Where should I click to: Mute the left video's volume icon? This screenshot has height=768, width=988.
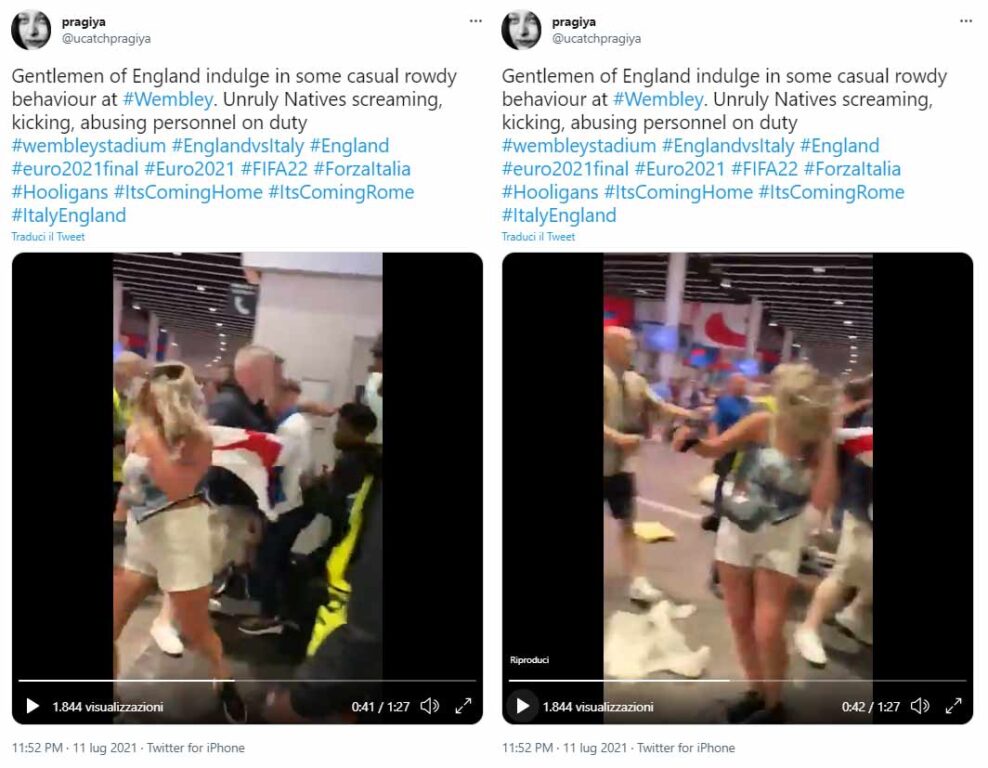coord(430,706)
